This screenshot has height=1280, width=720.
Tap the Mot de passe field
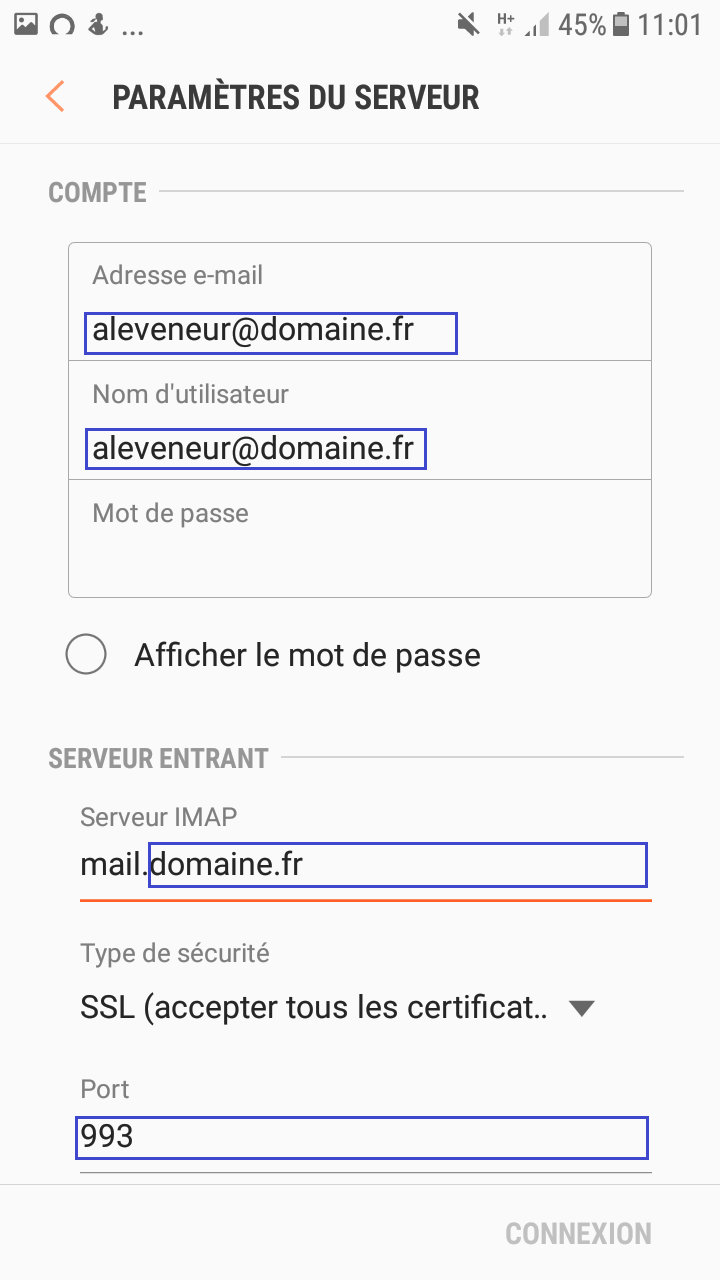360,538
